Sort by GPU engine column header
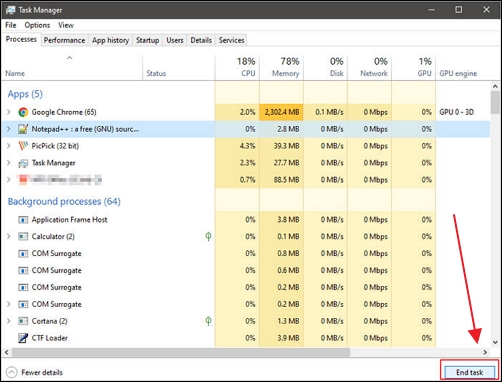 tap(463, 68)
